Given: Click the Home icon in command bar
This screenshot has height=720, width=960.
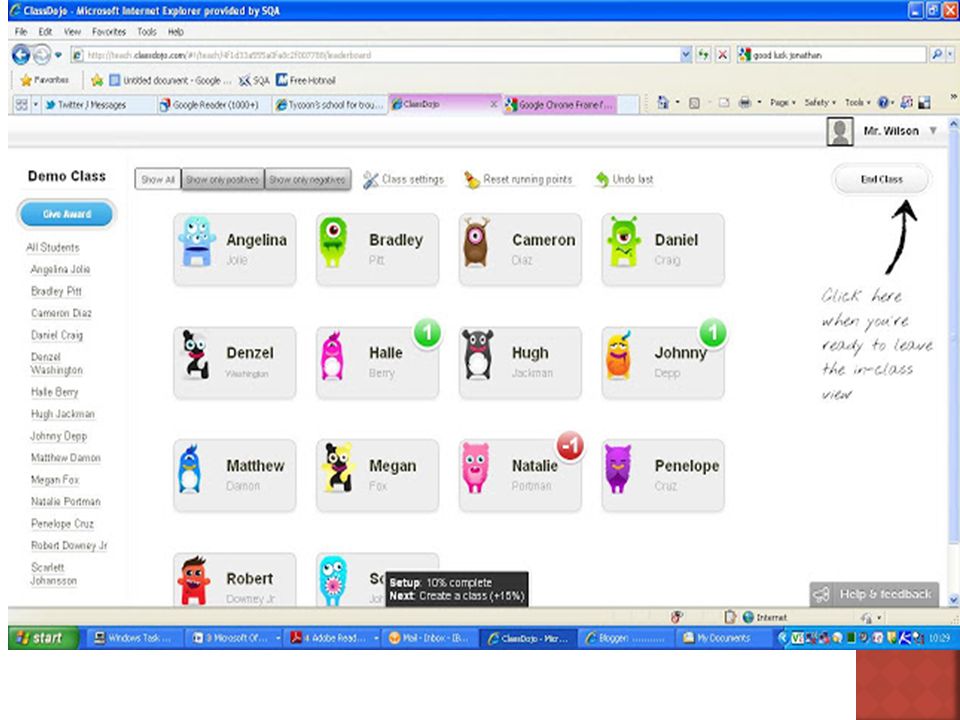Looking at the screenshot, I should (662, 103).
